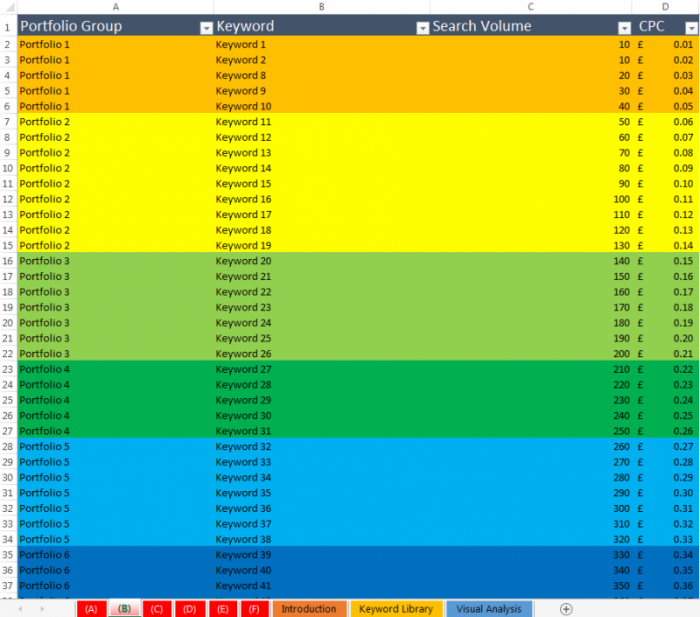Select the CPC 0.20 cell
Image resolution: width=700 pixels, height=617 pixels.
(665, 338)
